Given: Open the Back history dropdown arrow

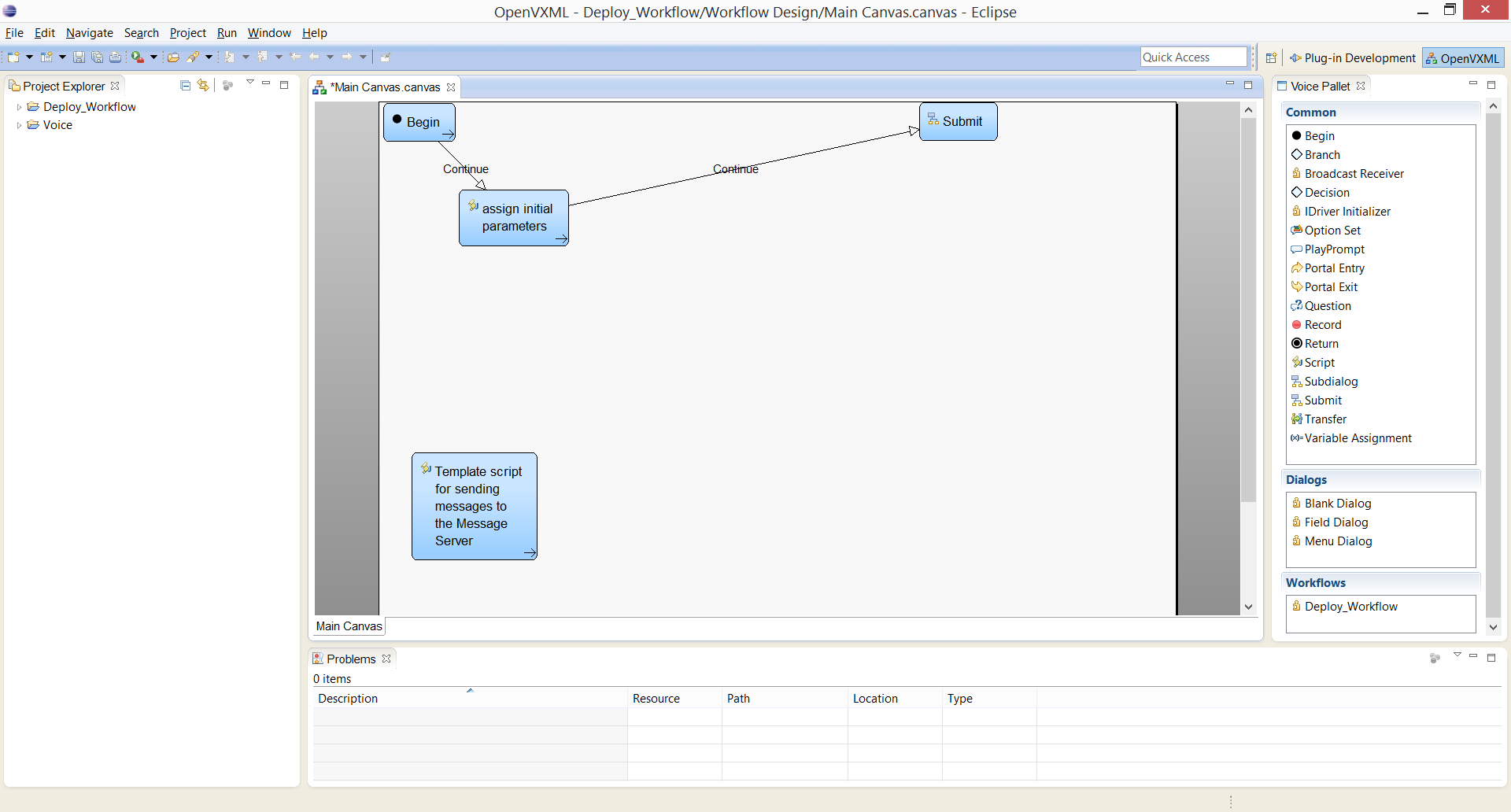Looking at the screenshot, I should pyautogui.click(x=330, y=57).
